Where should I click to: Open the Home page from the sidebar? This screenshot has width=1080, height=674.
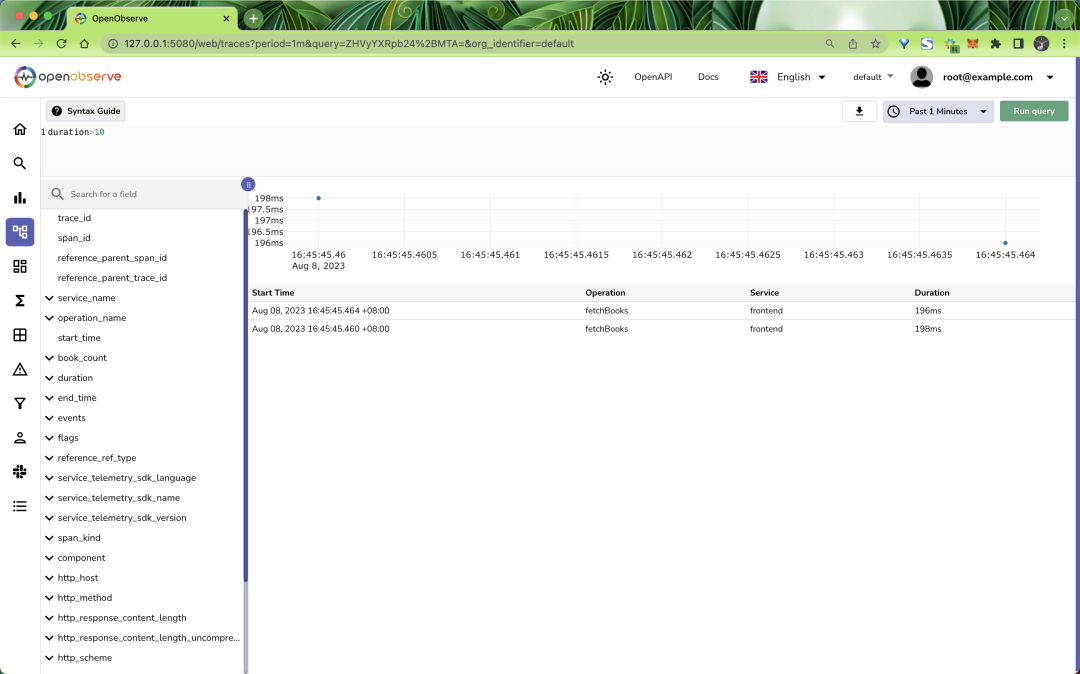point(19,129)
